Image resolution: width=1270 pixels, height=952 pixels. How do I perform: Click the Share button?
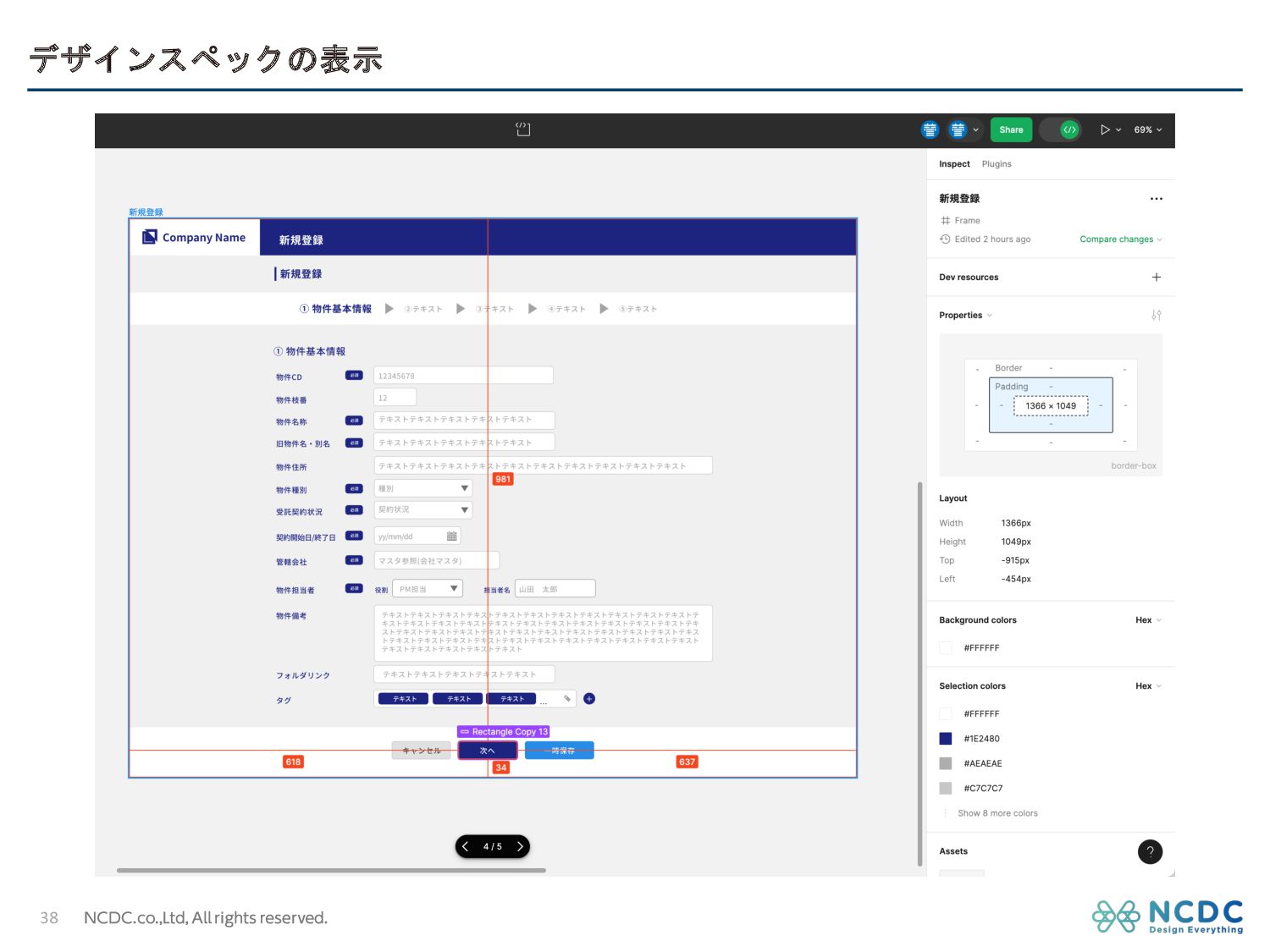[x=1011, y=129]
